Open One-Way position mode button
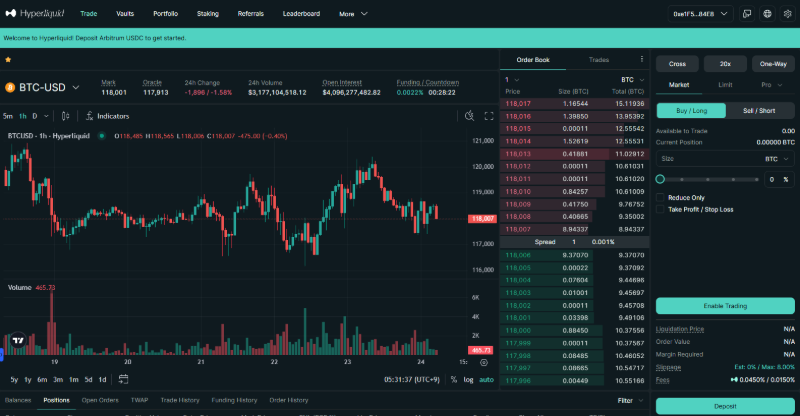The width and height of the screenshot is (800, 416). tap(773, 64)
